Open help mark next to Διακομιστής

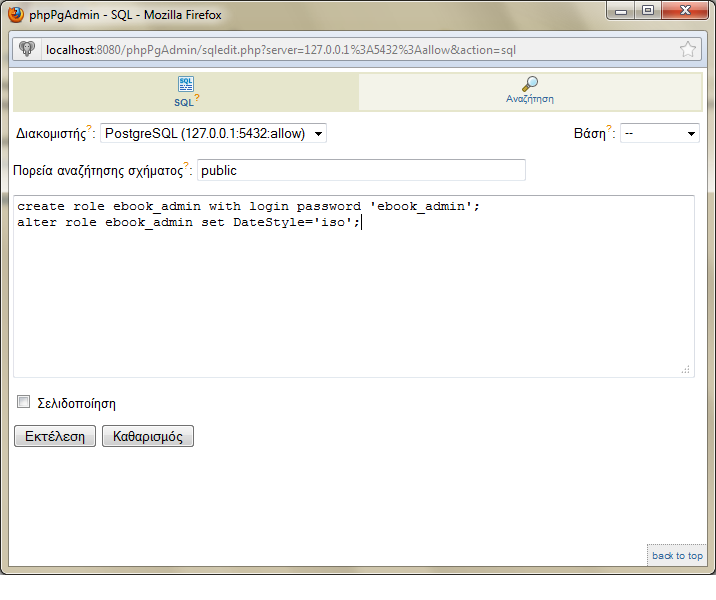pos(89,128)
